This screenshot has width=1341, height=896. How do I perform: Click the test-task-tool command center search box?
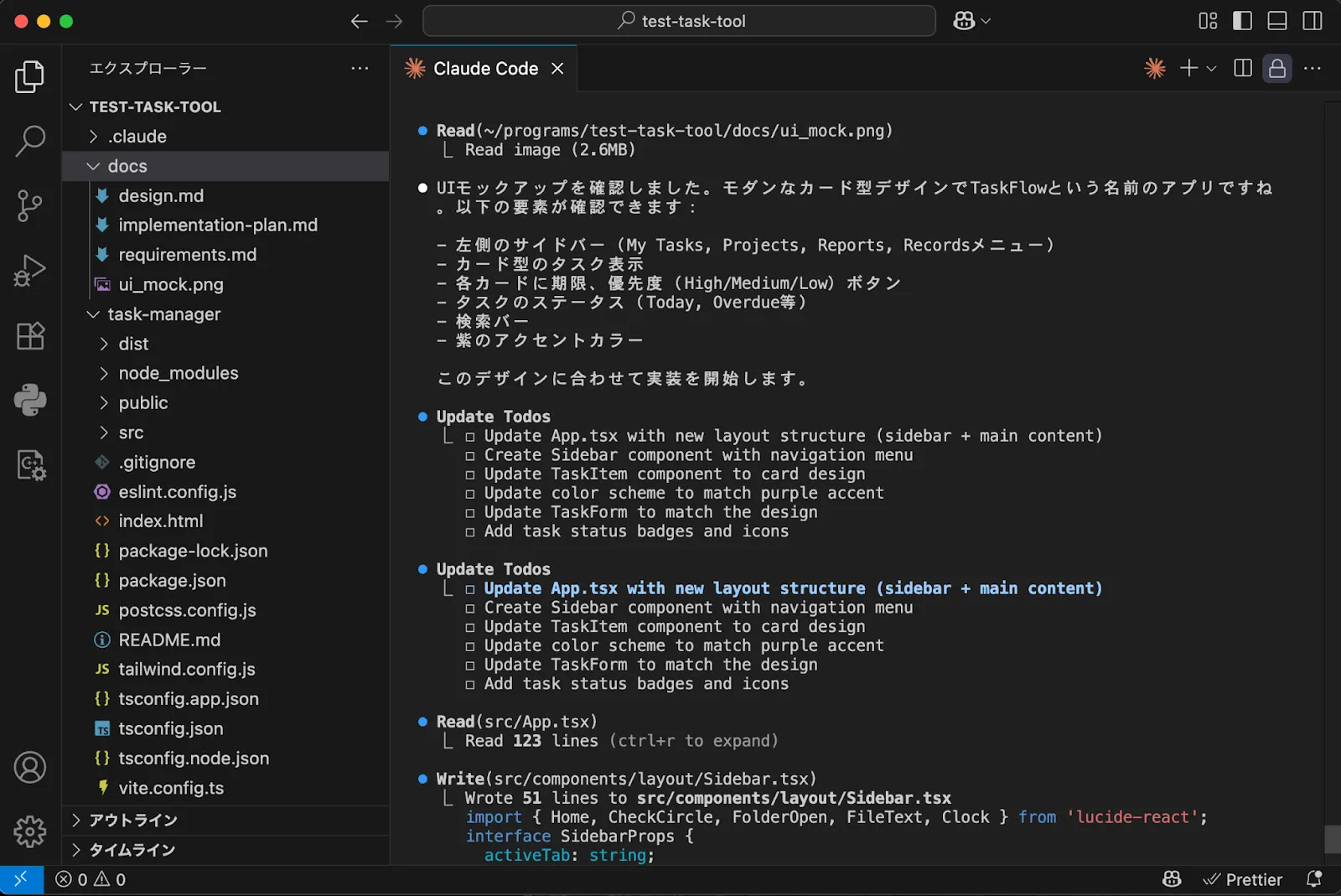tap(679, 21)
